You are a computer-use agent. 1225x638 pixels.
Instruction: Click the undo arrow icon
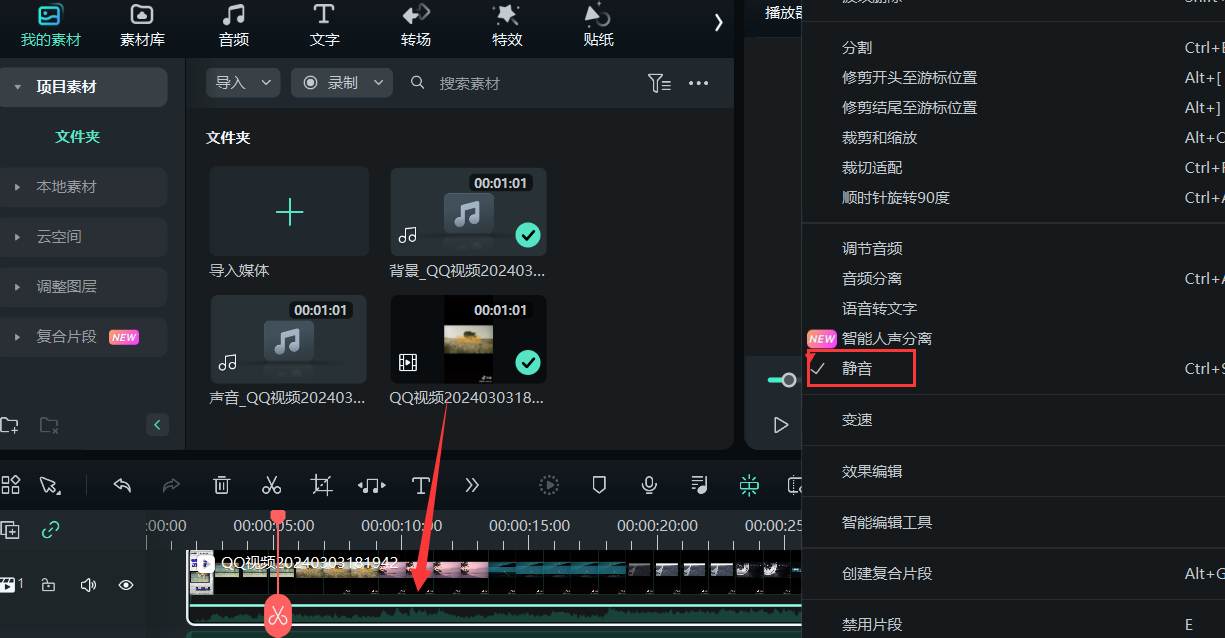(122, 485)
